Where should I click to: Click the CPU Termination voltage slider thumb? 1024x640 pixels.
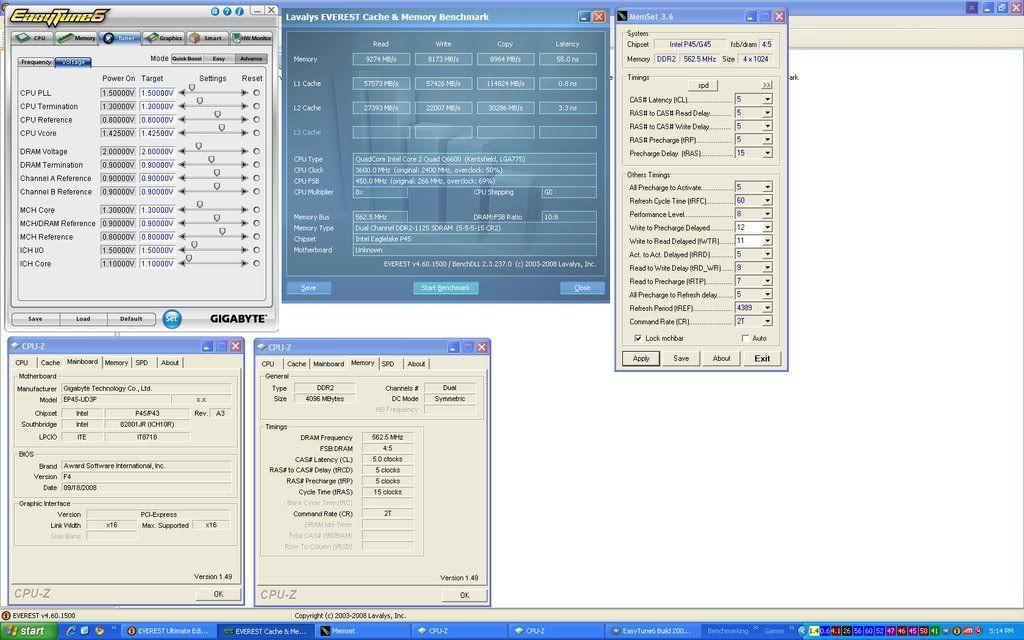pos(200,101)
